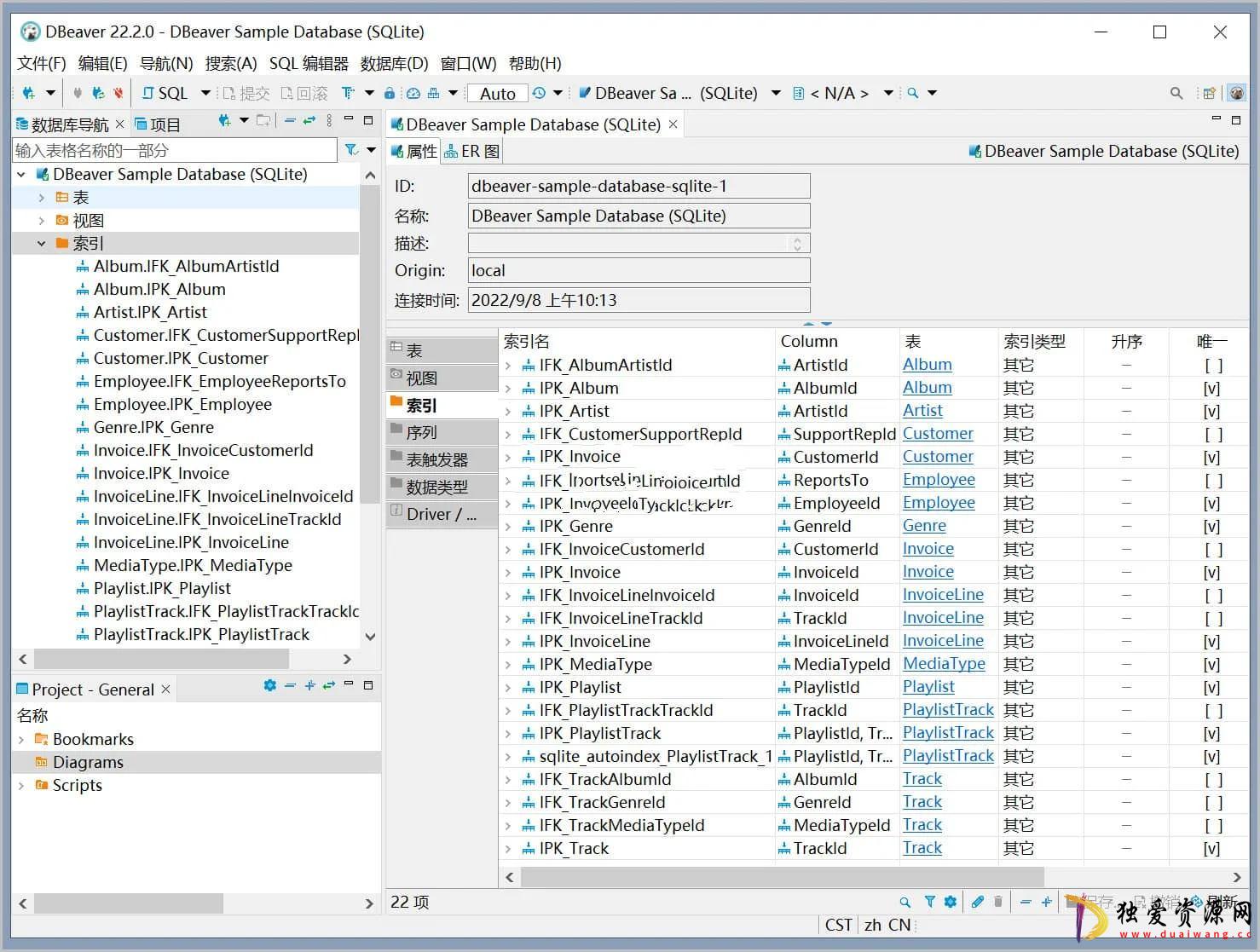Image resolution: width=1260 pixels, height=952 pixels.
Task: Click the new connection plug icon in main toolbar
Action: coord(28,93)
